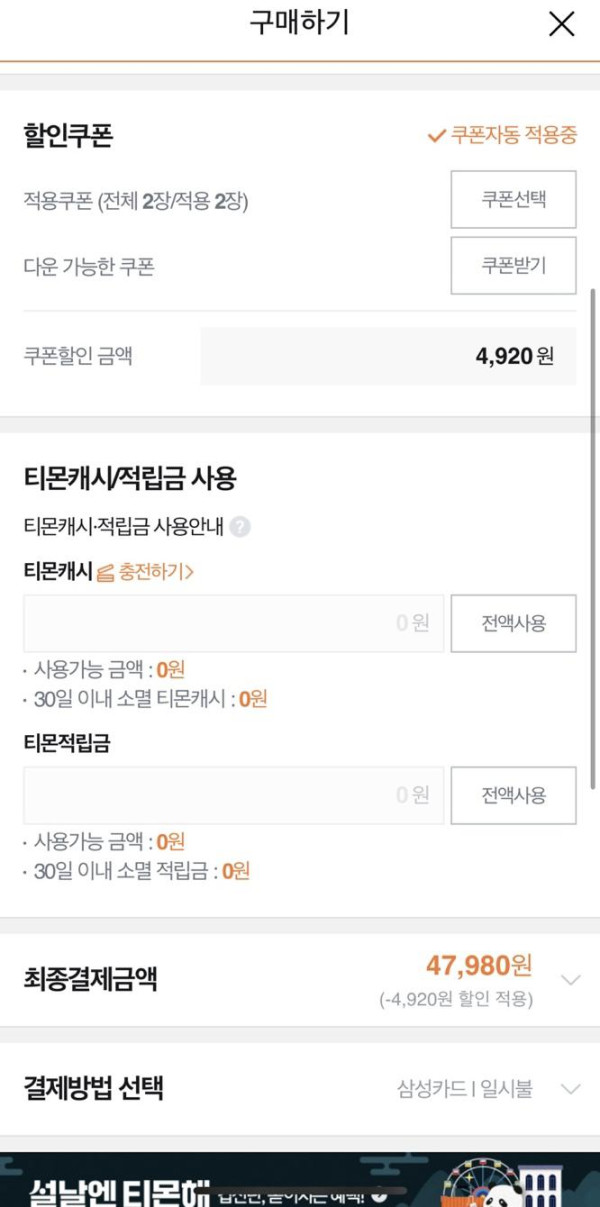600x1207 pixels.
Task: Tap the 충전하기 coin stack icon
Action: [105, 573]
